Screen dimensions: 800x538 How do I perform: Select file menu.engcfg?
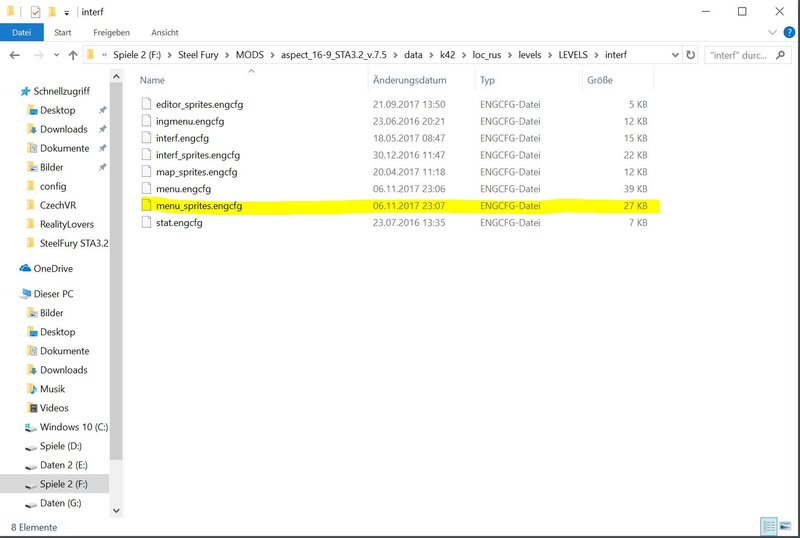pyautogui.click(x=183, y=189)
